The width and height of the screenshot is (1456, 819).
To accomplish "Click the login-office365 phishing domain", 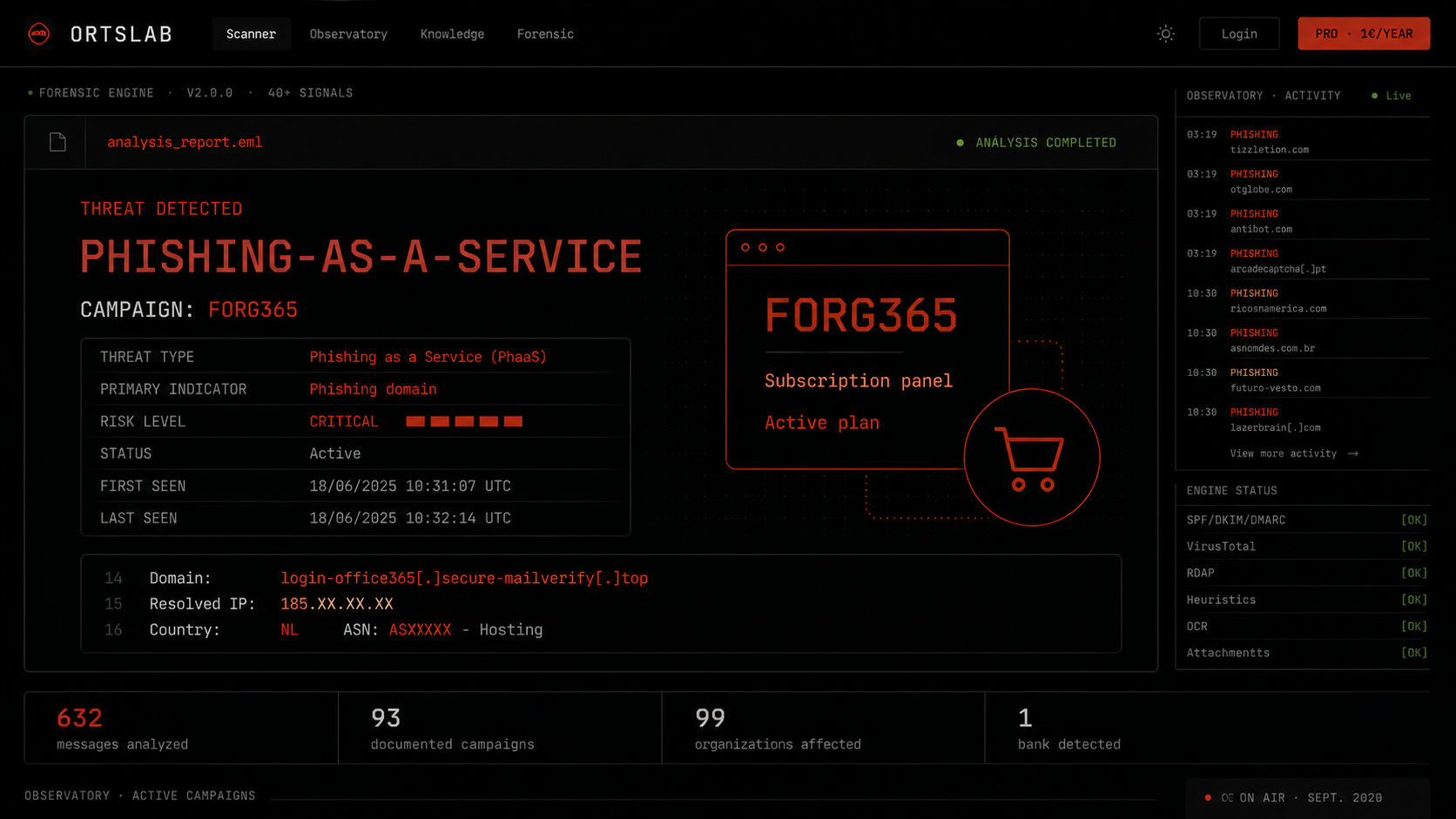I will [464, 578].
